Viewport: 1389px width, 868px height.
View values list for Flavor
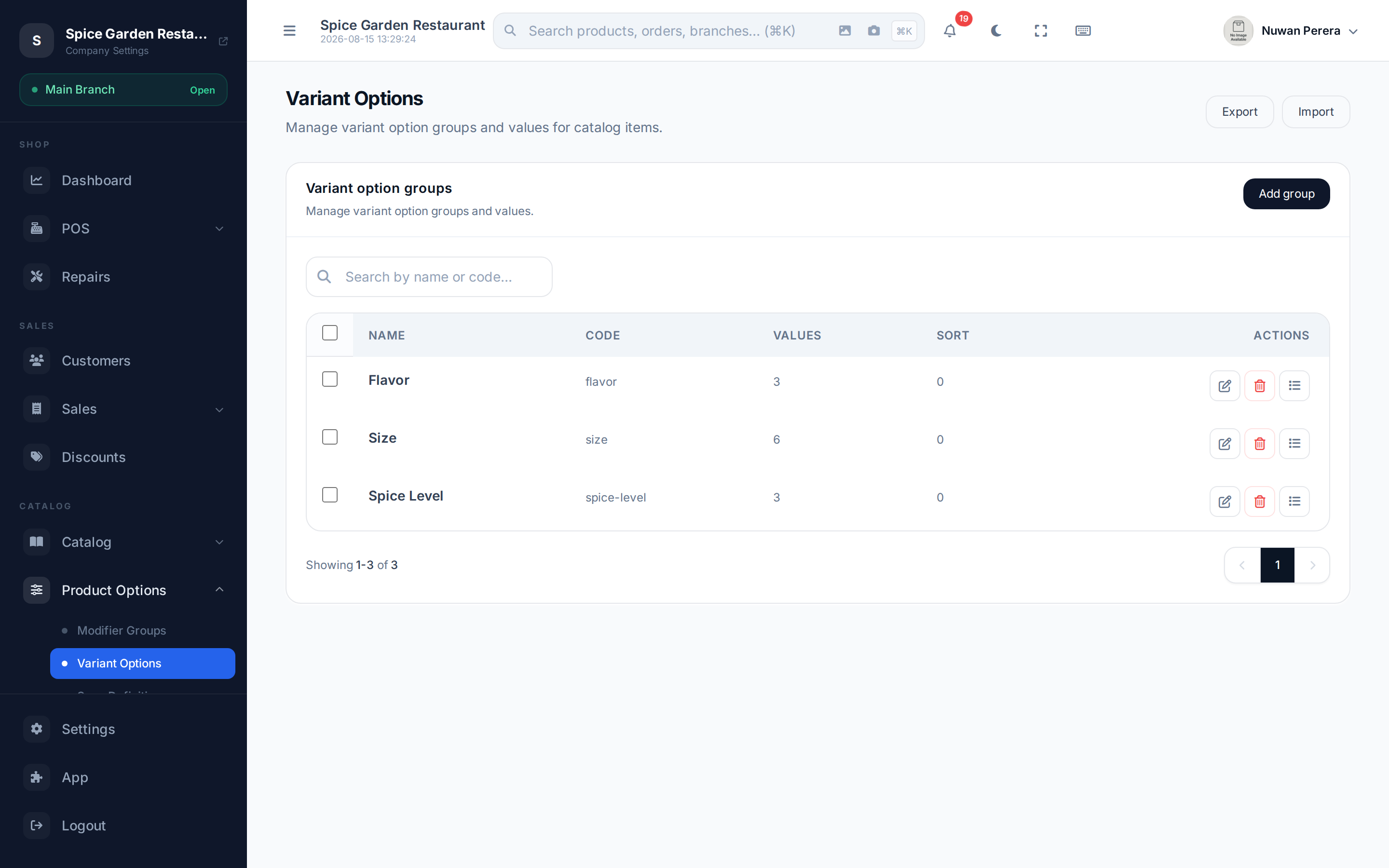(1294, 386)
